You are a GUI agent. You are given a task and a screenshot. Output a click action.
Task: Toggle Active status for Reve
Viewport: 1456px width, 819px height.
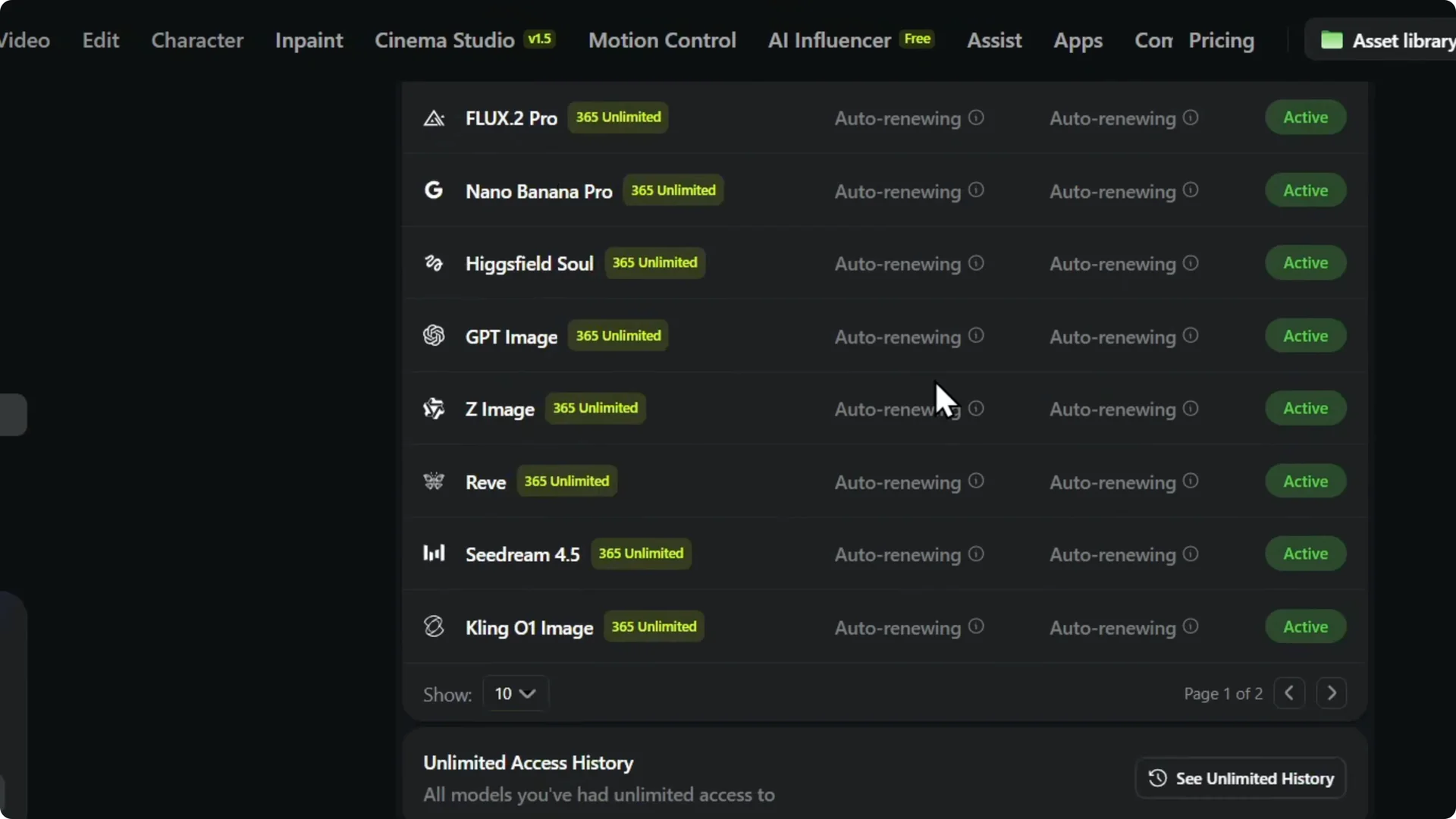(x=1305, y=481)
